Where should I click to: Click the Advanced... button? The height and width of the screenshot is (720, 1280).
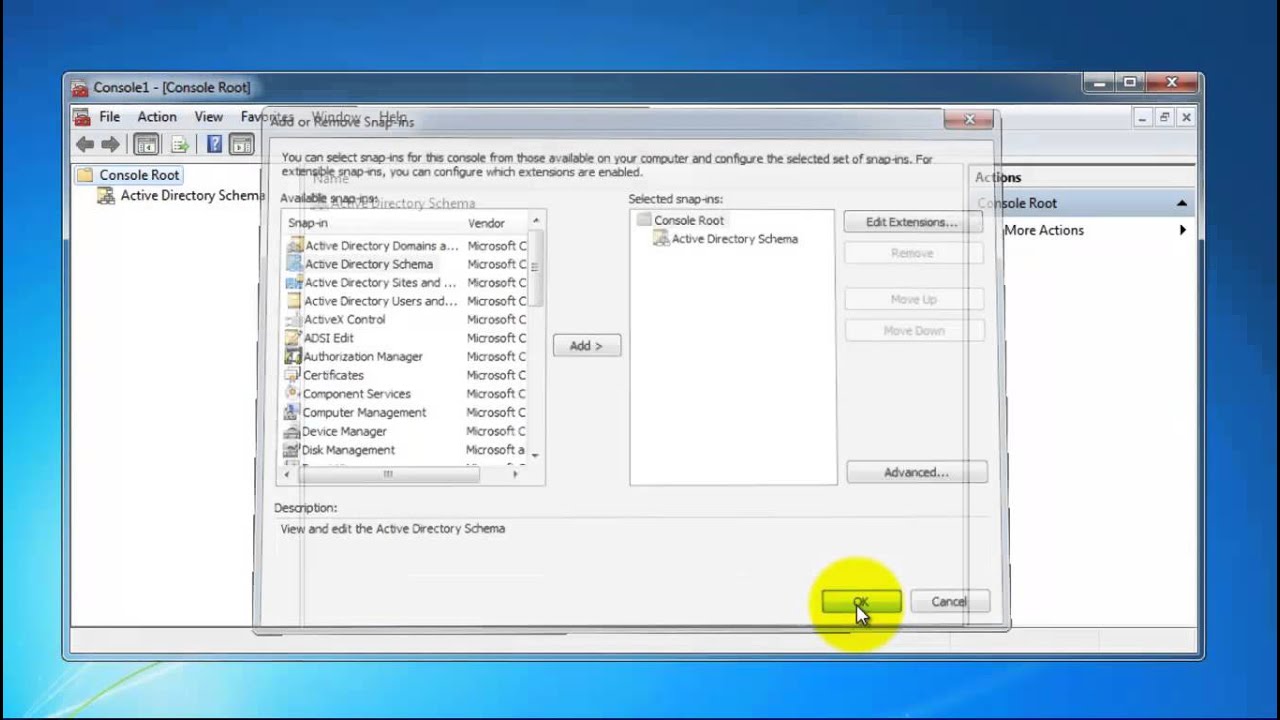(x=916, y=472)
